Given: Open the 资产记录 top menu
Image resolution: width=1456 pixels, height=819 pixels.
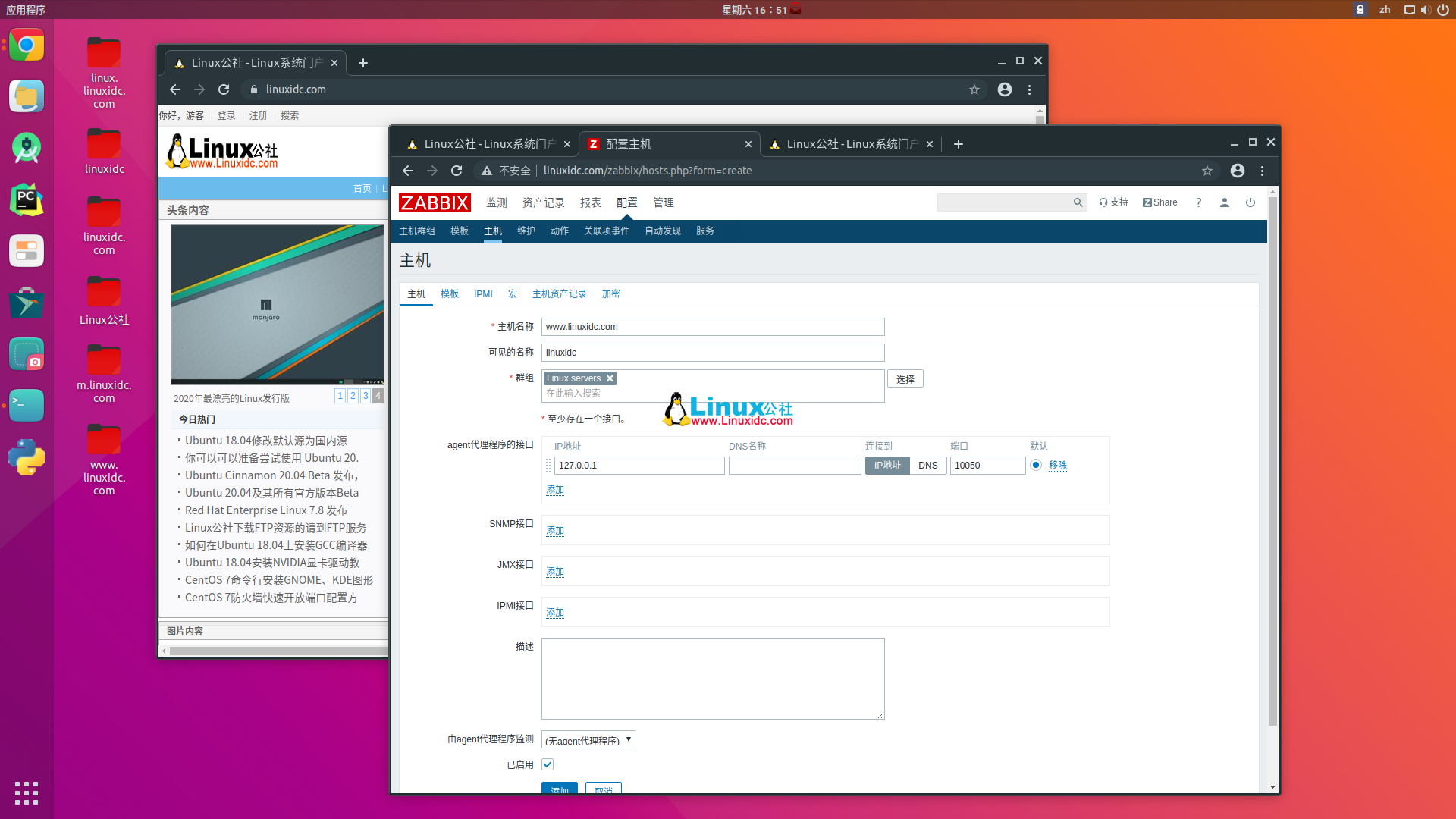Looking at the screenshot, I should click(x=543, y=202).
